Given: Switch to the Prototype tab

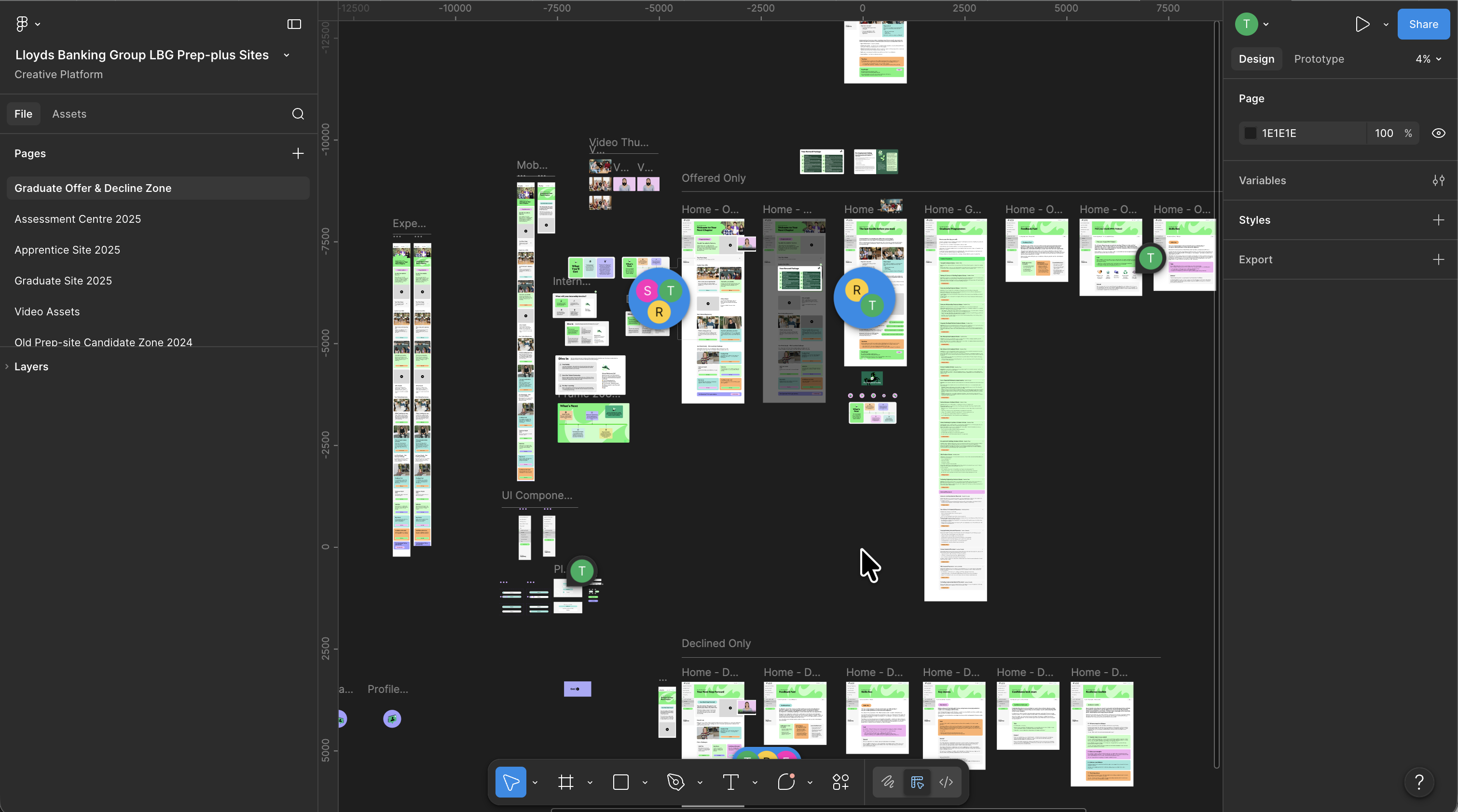Looking at the screenshot, I should coord(1319,59).
